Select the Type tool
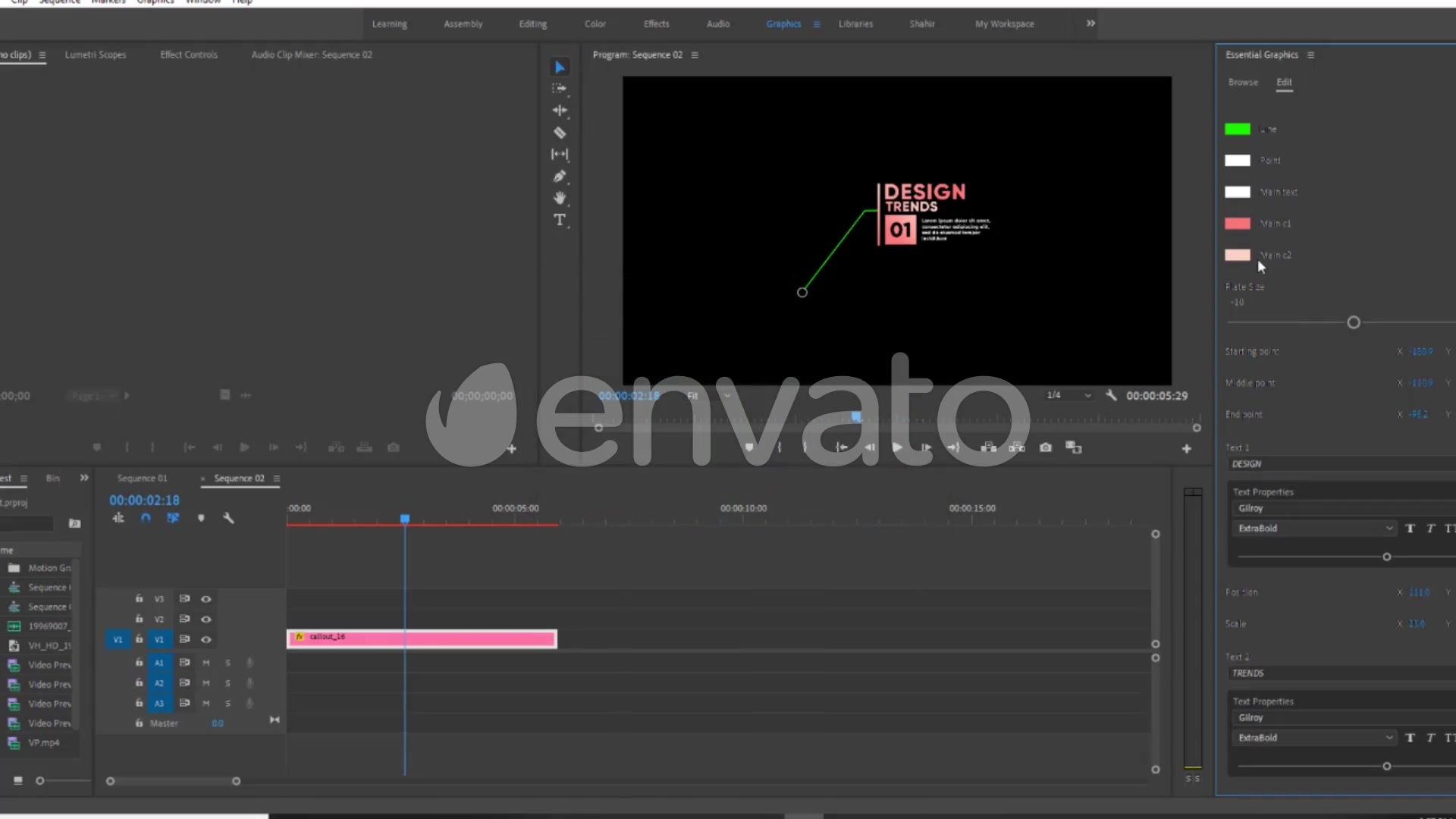This screenshot has height=819, width=1456. [559, 220]
